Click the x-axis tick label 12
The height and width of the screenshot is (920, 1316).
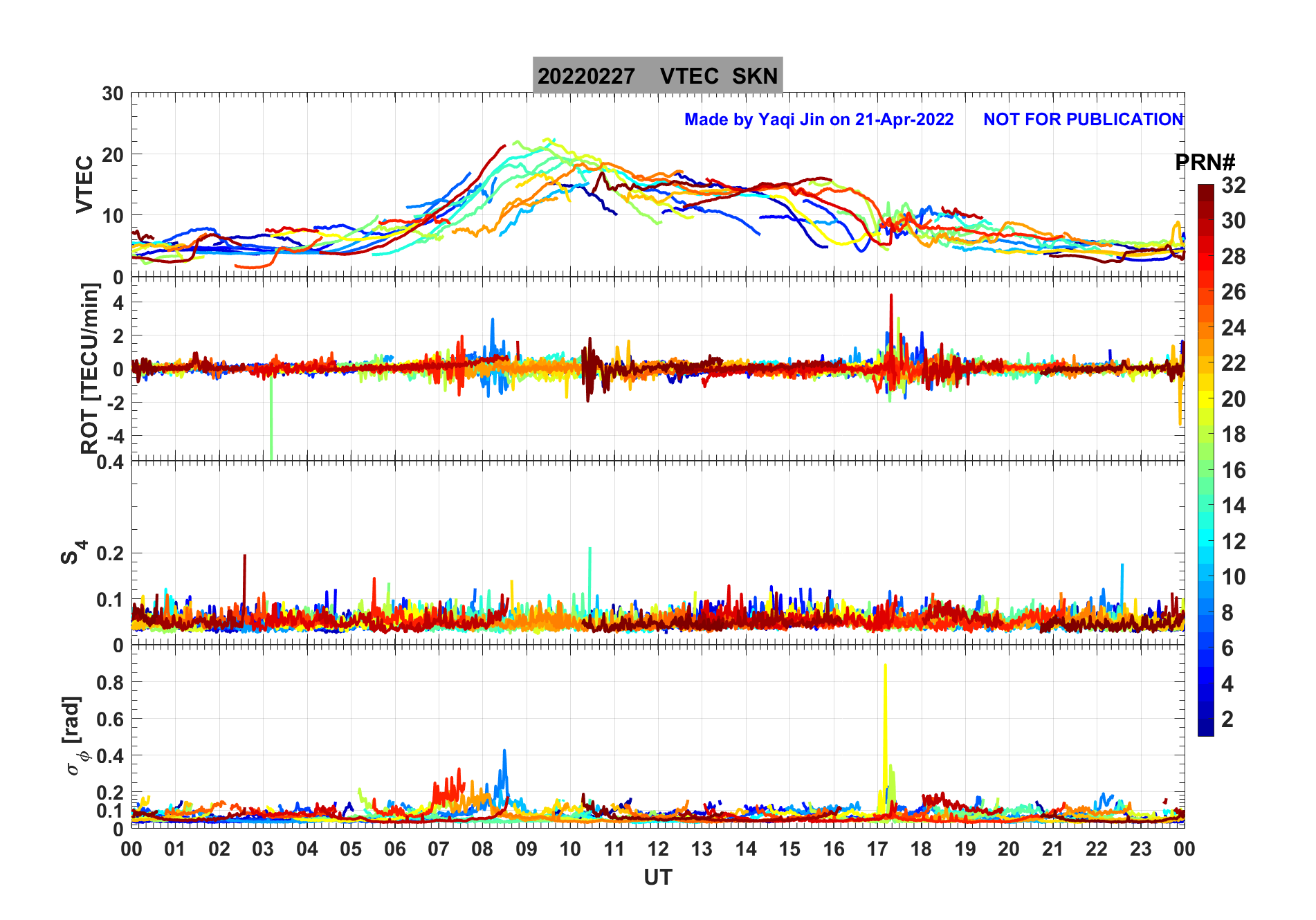click(658, 849)
